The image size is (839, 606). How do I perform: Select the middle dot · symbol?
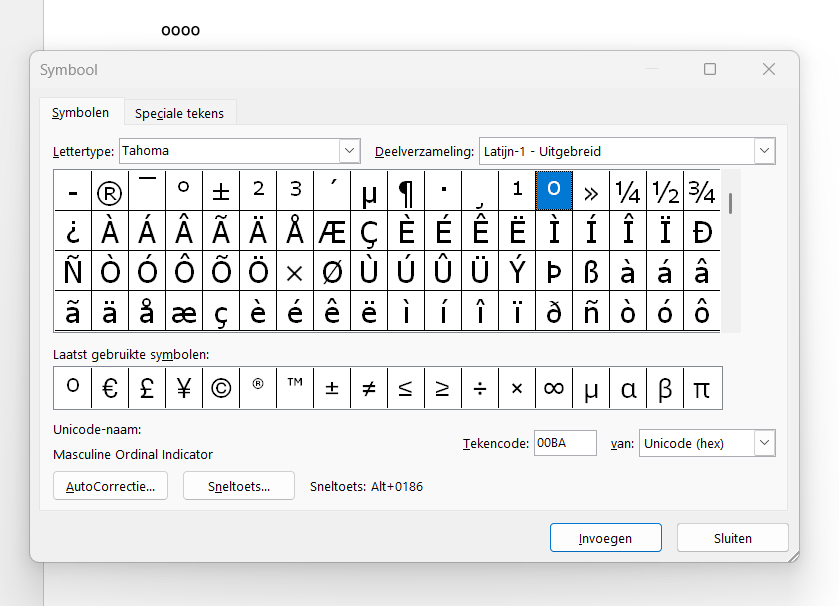[x=443, y=191]
